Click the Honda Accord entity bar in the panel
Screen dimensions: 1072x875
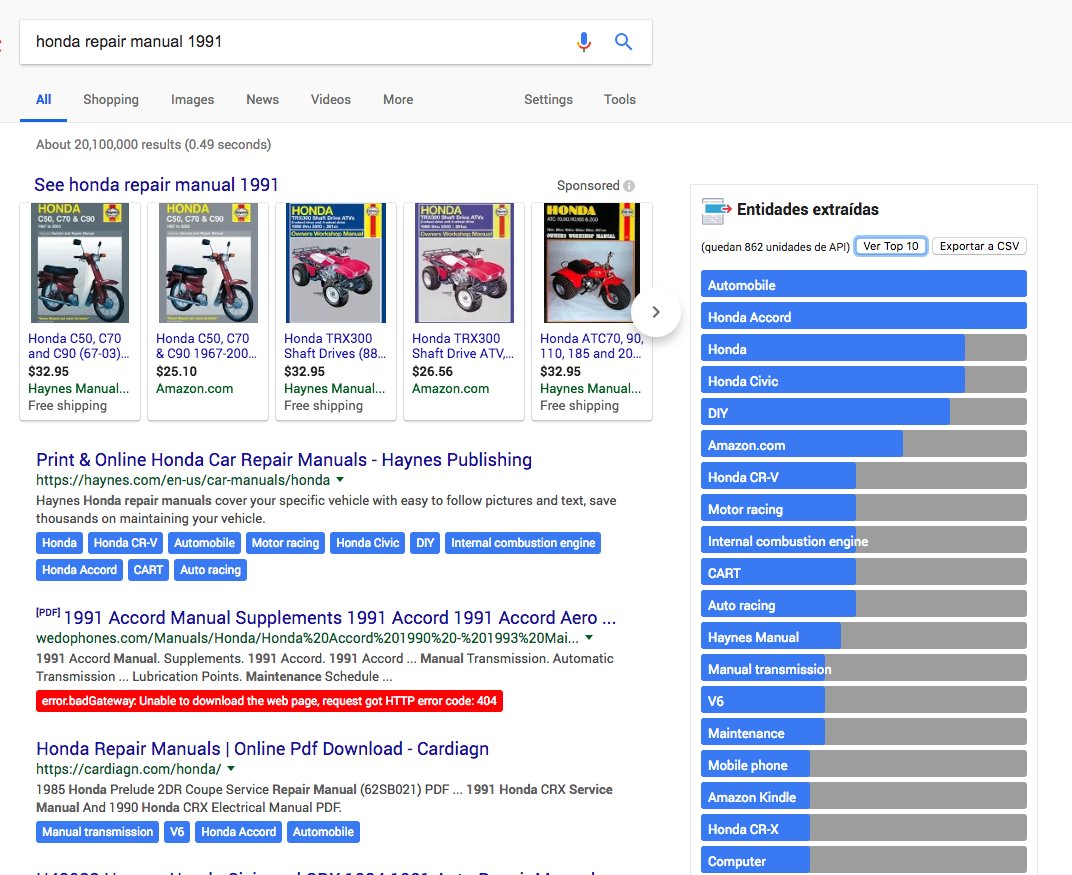pyautogui.click(x=863, y=317)
